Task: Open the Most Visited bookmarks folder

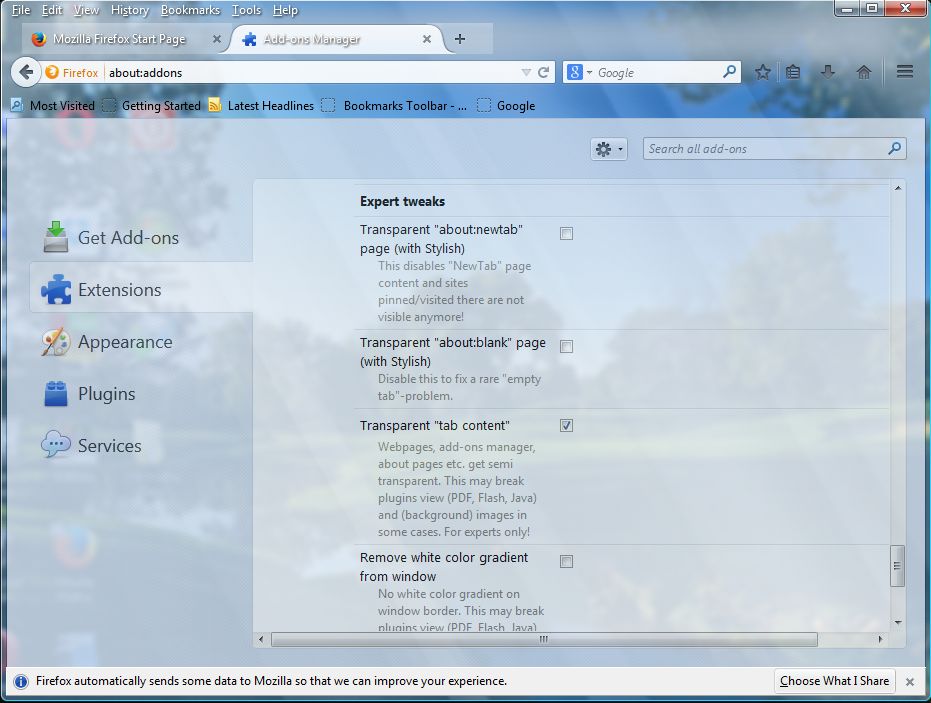Action: point(53,106)
